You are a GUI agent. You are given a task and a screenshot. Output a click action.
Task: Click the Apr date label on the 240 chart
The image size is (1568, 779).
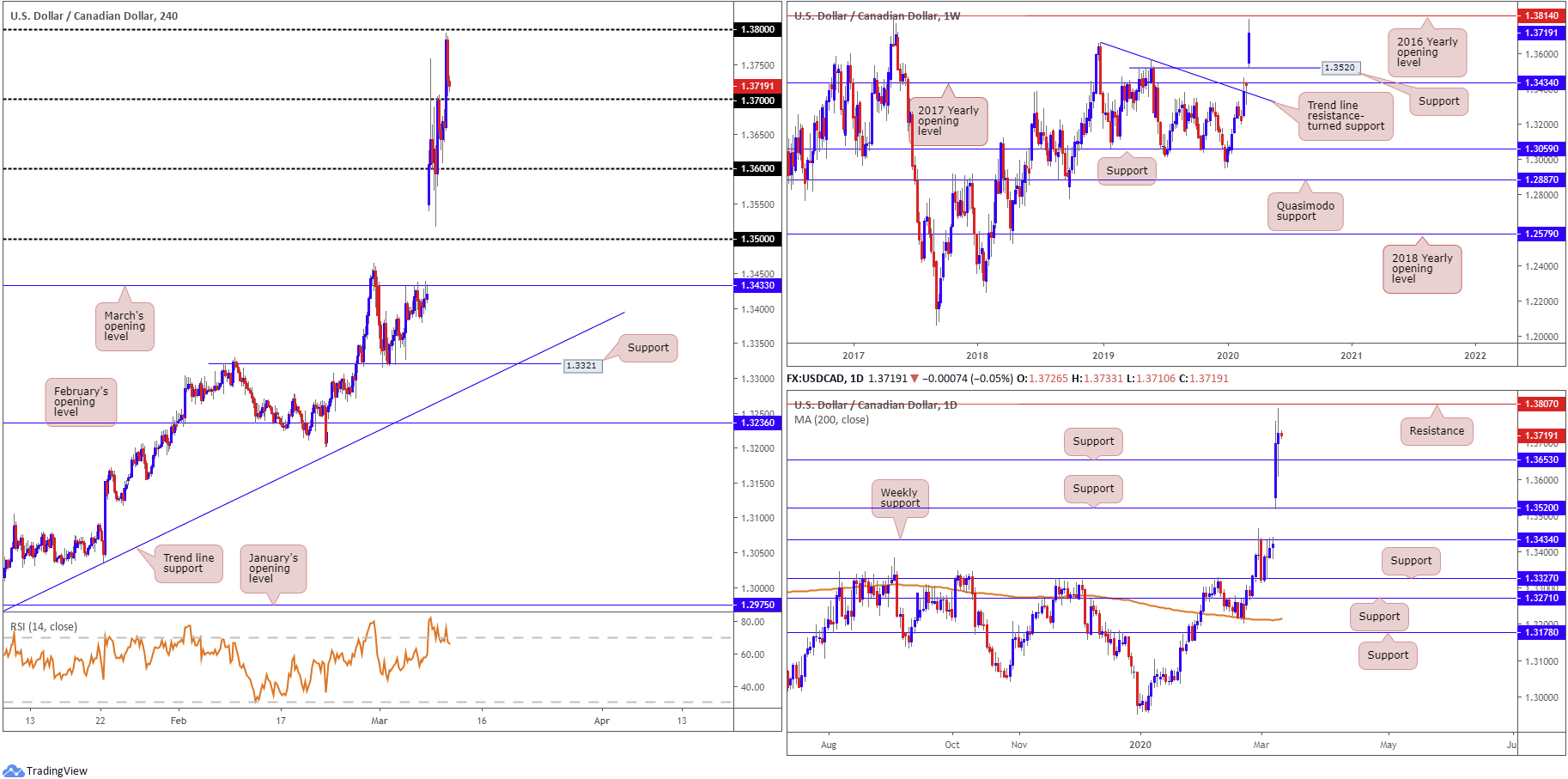point(602,721)
